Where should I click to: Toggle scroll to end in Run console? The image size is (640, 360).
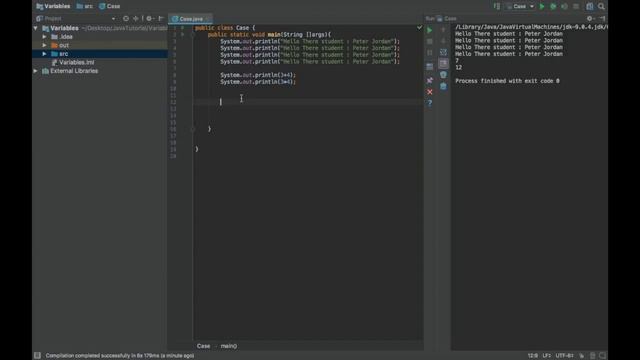point(443,63)
